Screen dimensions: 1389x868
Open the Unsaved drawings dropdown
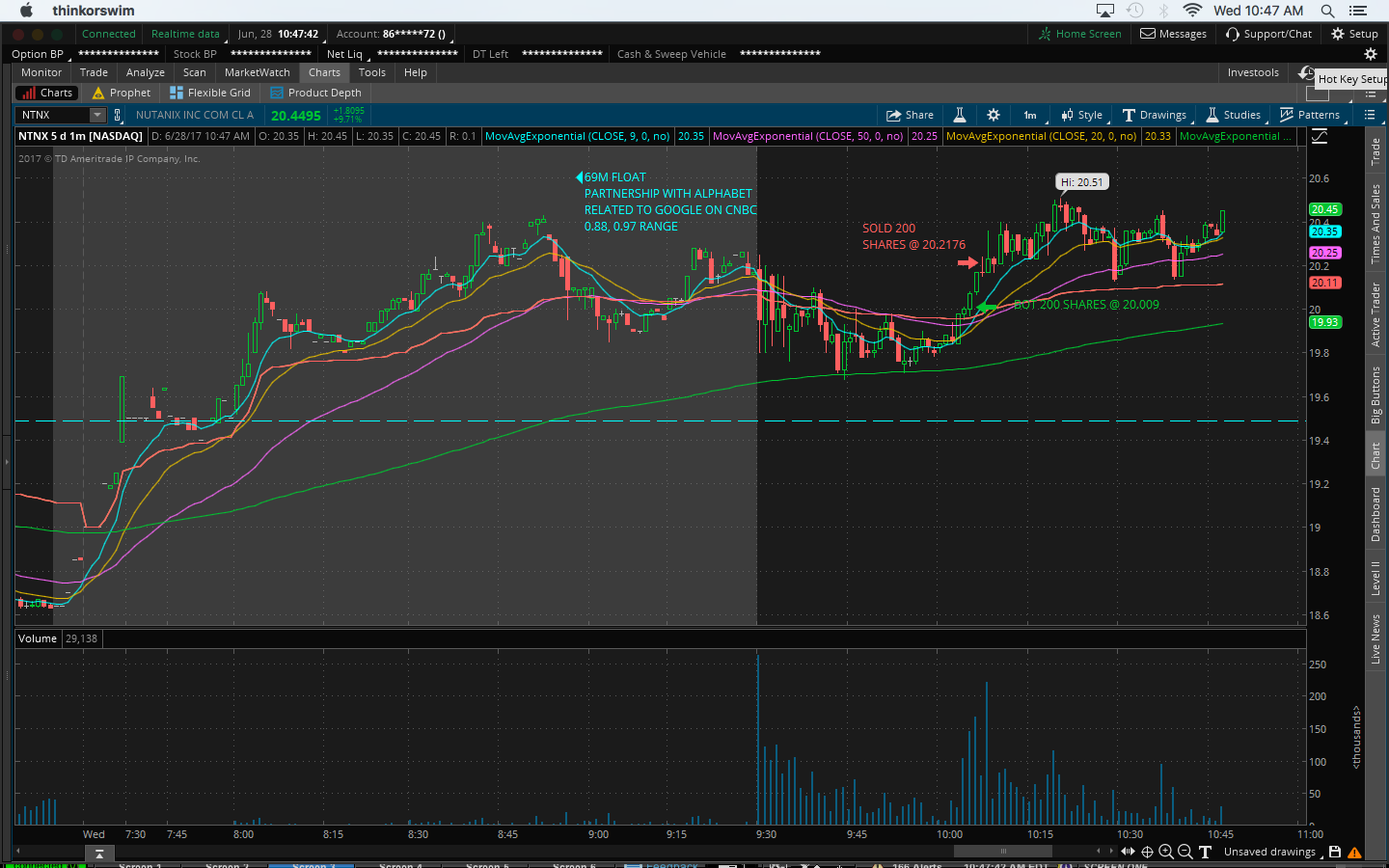pyautogui.click(x=1271, y=852)
